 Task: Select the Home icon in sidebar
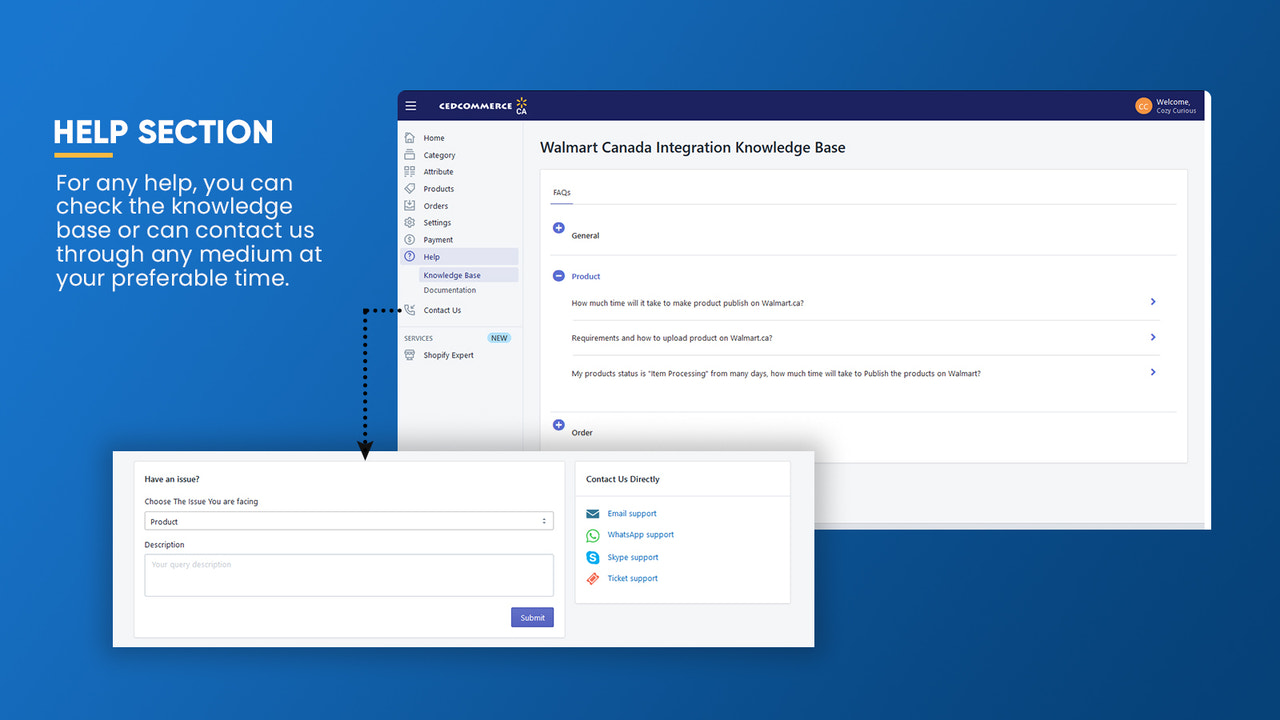tap(411, 137)
